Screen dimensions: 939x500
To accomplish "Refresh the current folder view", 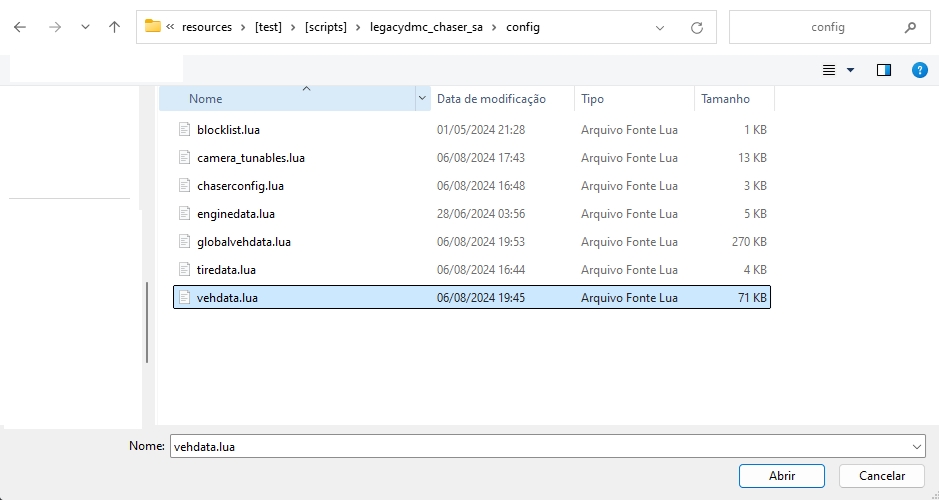I will (697, 27).
